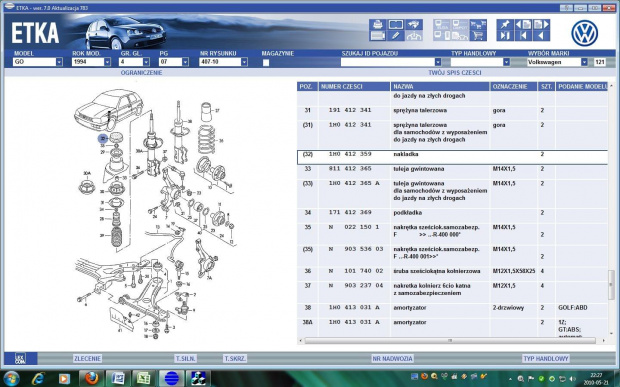Click the TWÓJ SPIS CZESCI tab label
Screen dimensions: 620x387
pos(455,73)
